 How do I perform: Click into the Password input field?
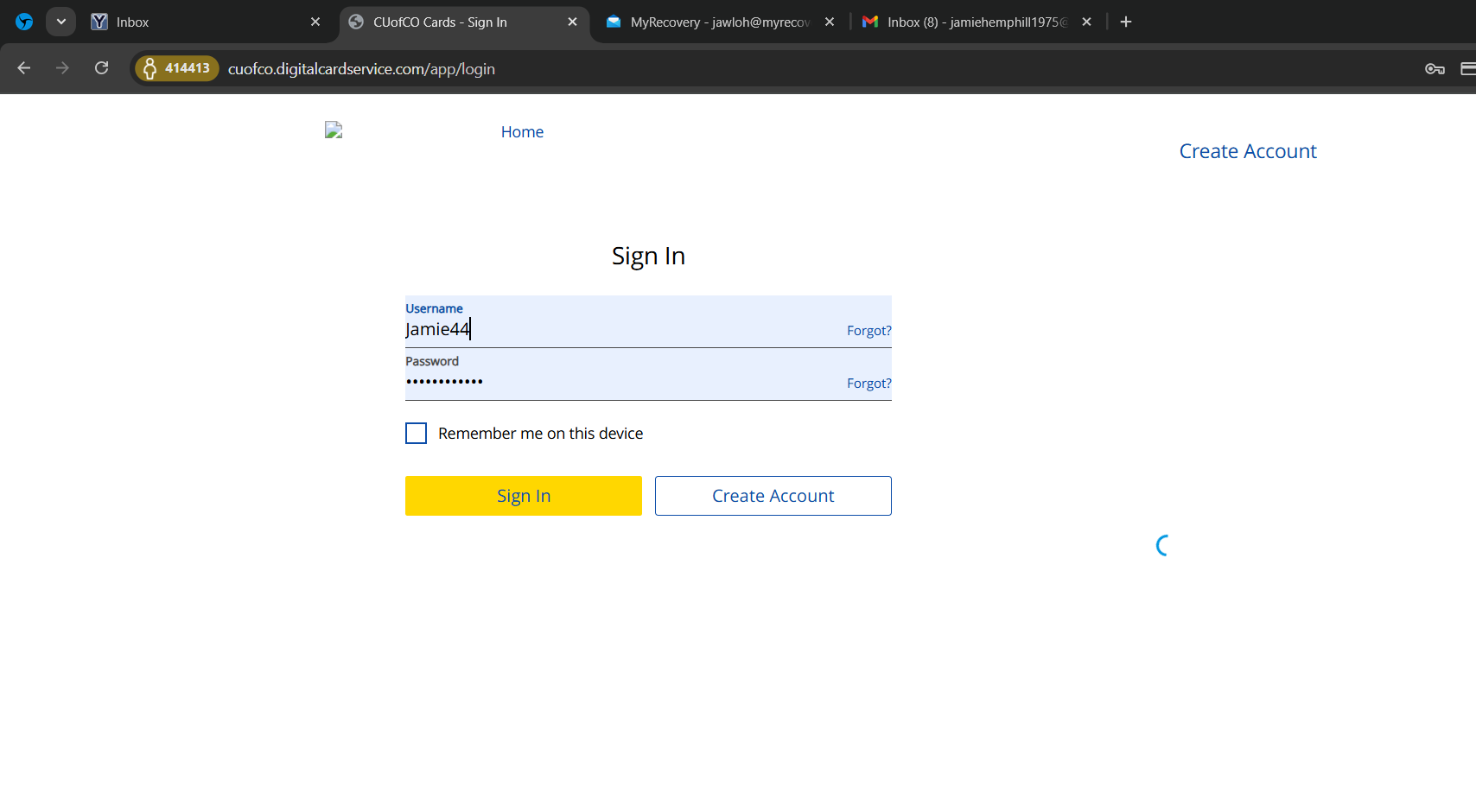[622, 381]
